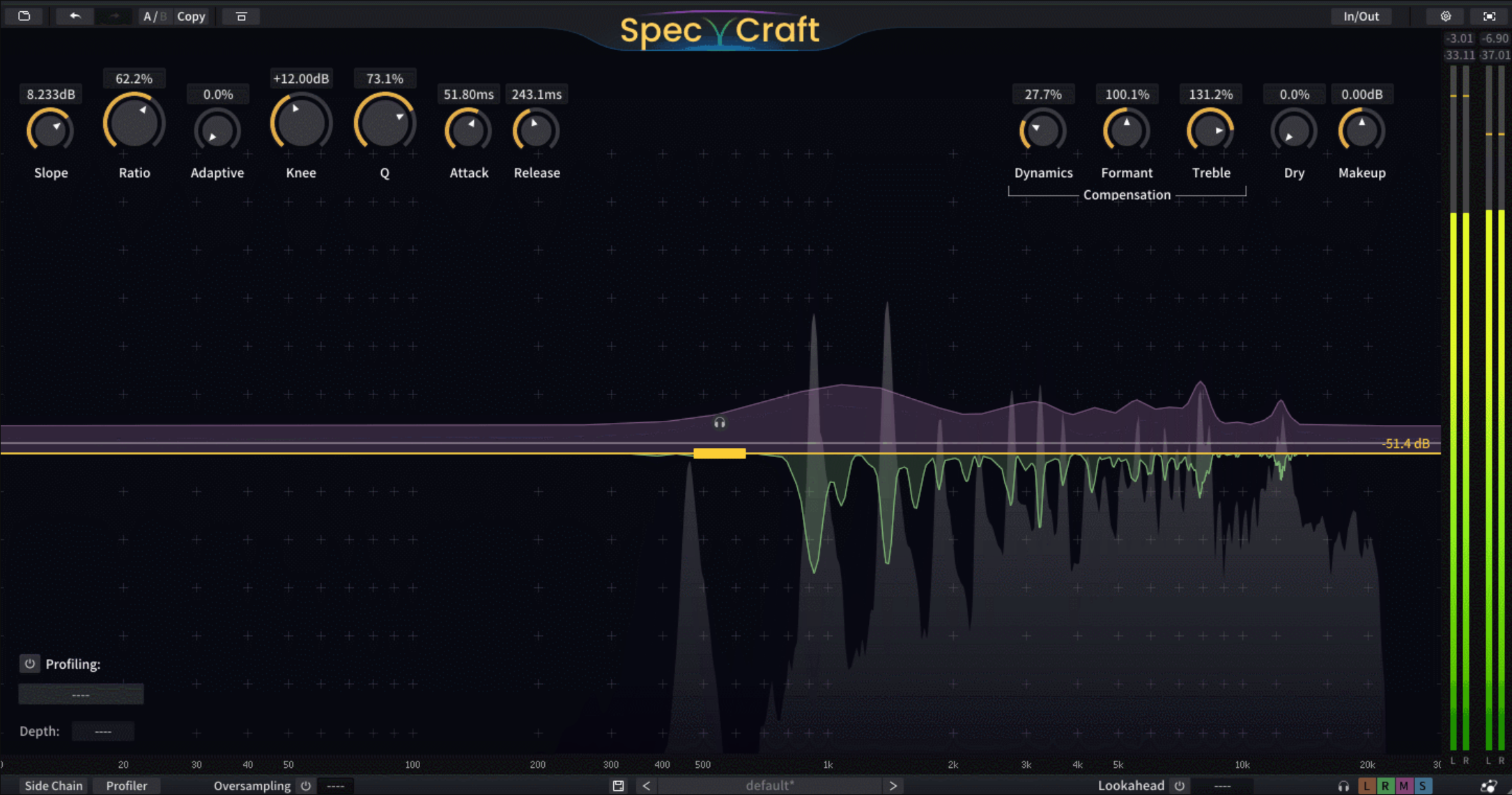Open the Oversampling value dropdown

[x=336, y=786]
